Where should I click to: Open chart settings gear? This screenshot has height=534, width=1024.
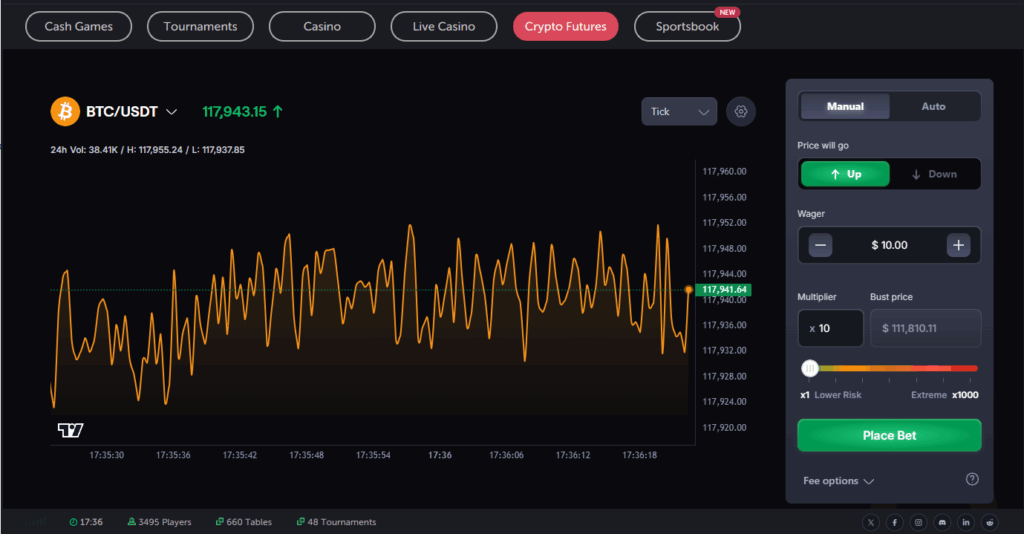pos(741,112)
